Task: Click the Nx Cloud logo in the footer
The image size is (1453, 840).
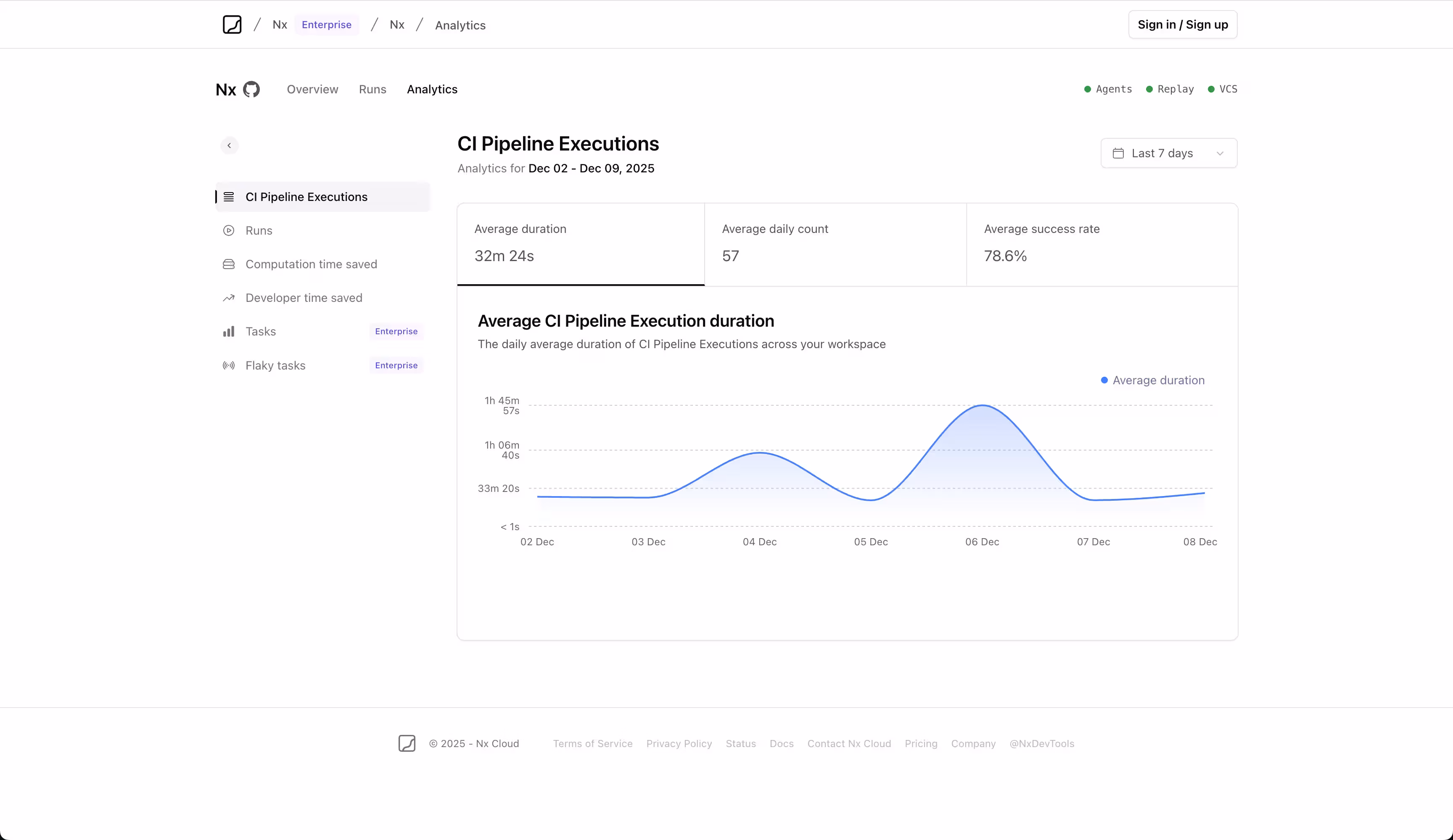Action: 408,744
